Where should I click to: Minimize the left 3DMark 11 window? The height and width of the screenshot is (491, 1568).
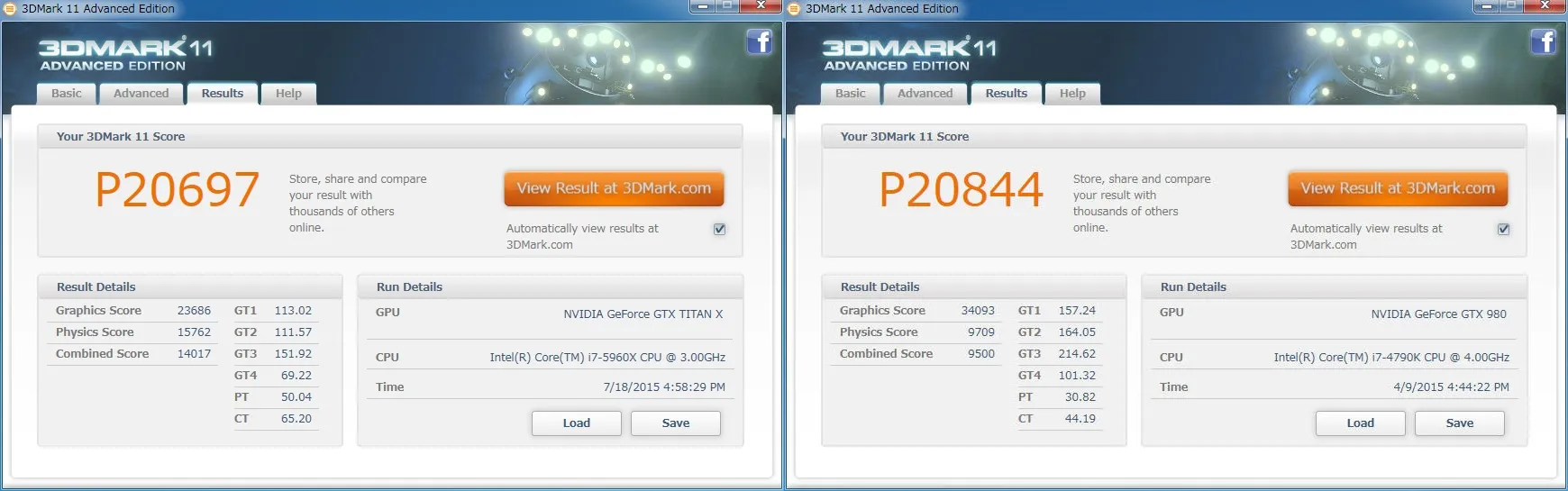[x=704, y=5]
